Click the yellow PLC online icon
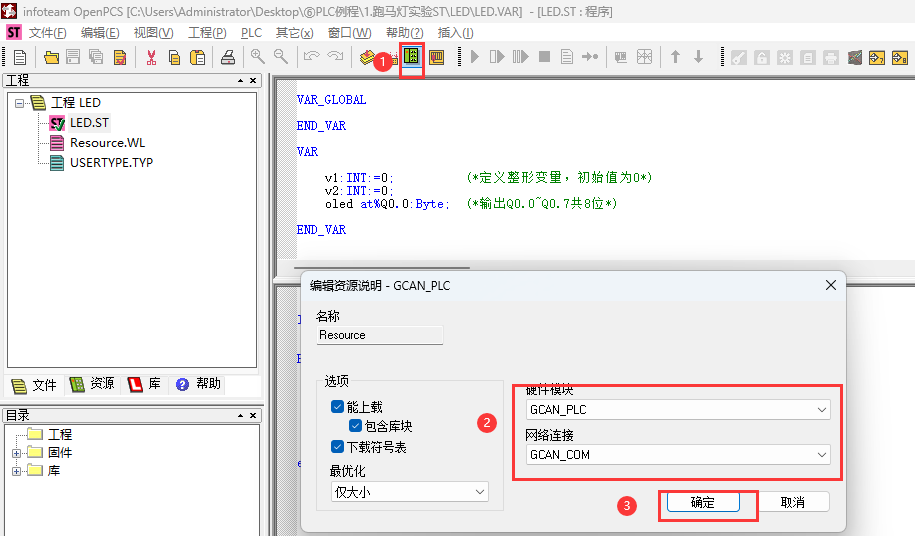Image resolution: width=915 pixels, height=536 pixels. [x=436, y=57]
